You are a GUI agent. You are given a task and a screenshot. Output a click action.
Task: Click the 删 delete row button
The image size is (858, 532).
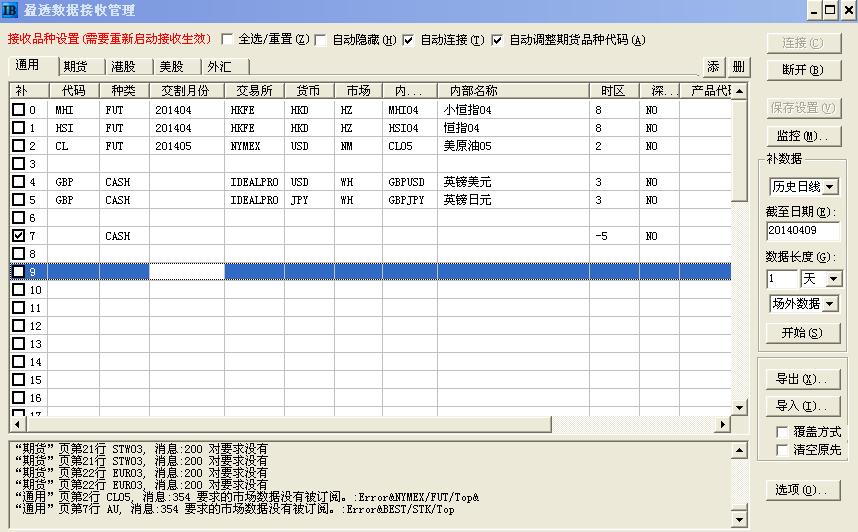pos(738,67)
